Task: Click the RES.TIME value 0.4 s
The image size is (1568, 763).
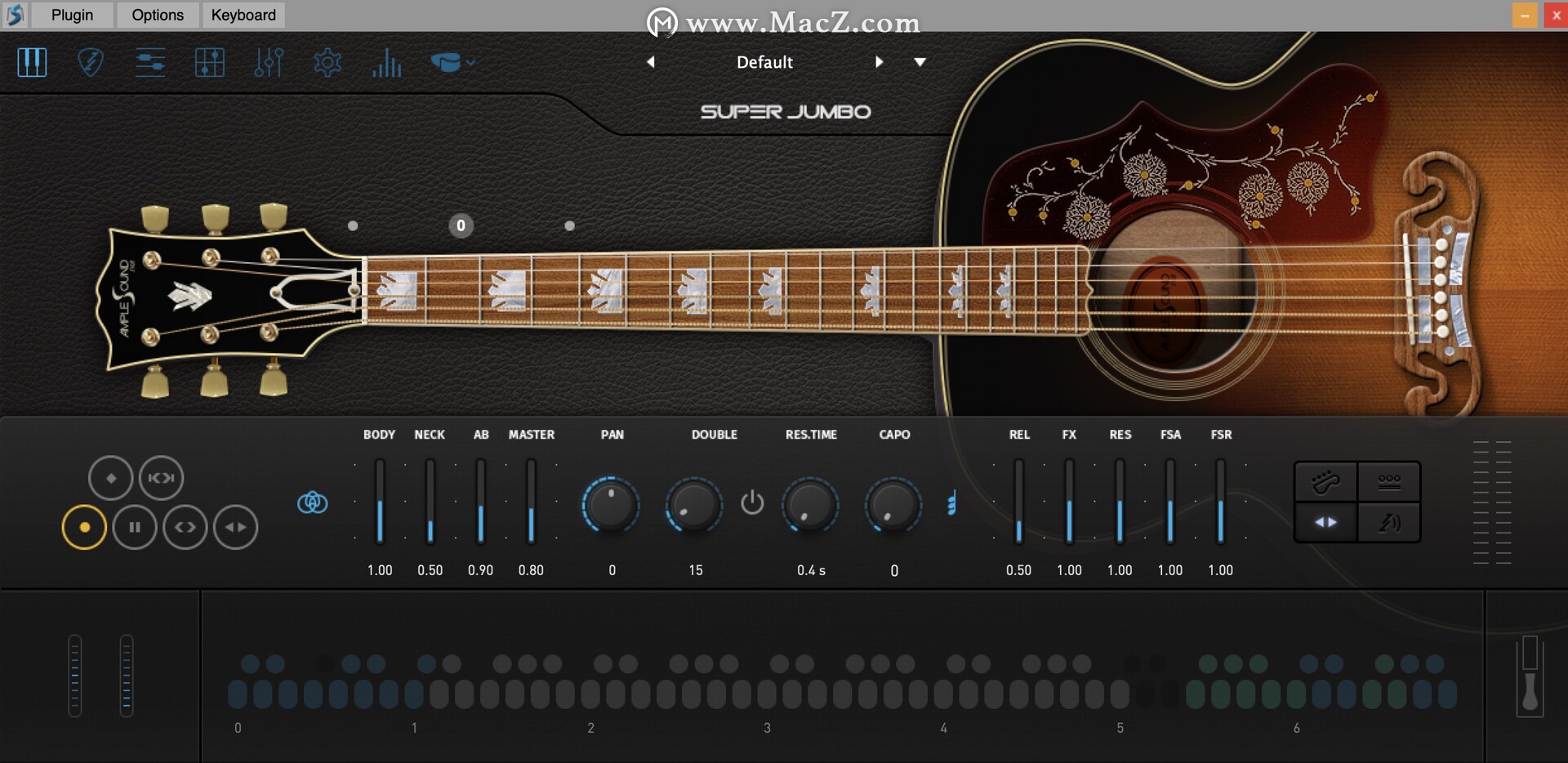Action: 811,570
